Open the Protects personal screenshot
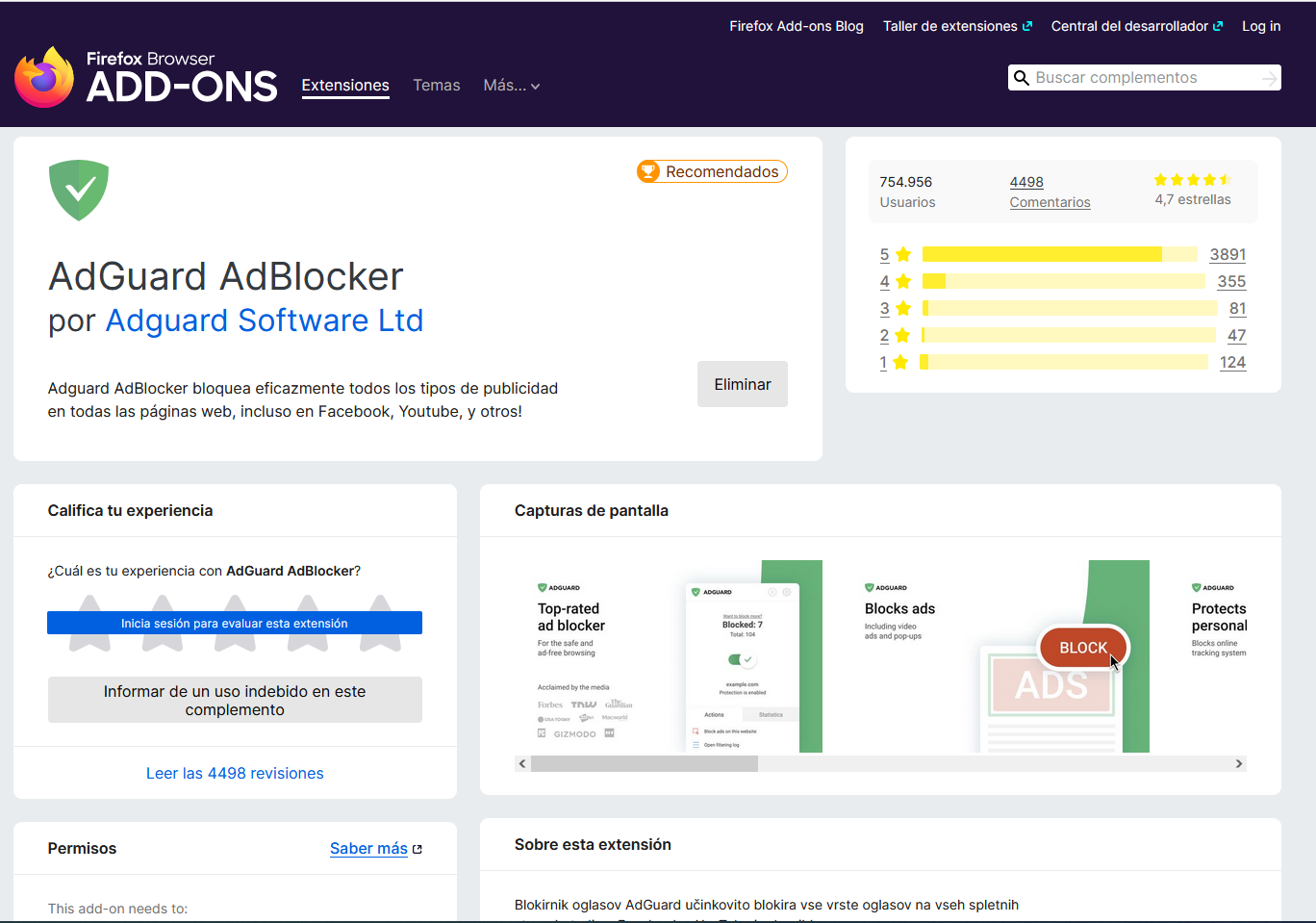The height and width of the screenshot is (923, 1316). 1208,656
